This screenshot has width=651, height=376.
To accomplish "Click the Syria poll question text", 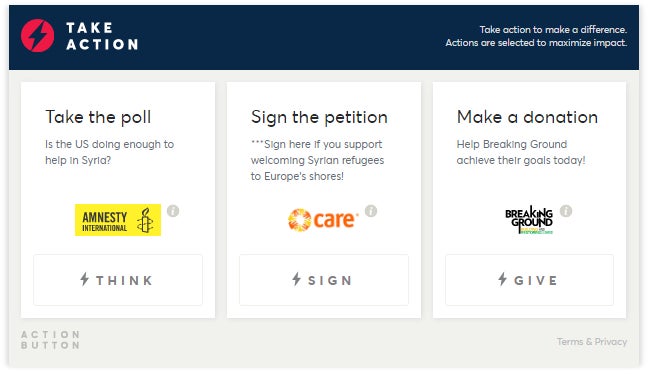I will [110, 152].
